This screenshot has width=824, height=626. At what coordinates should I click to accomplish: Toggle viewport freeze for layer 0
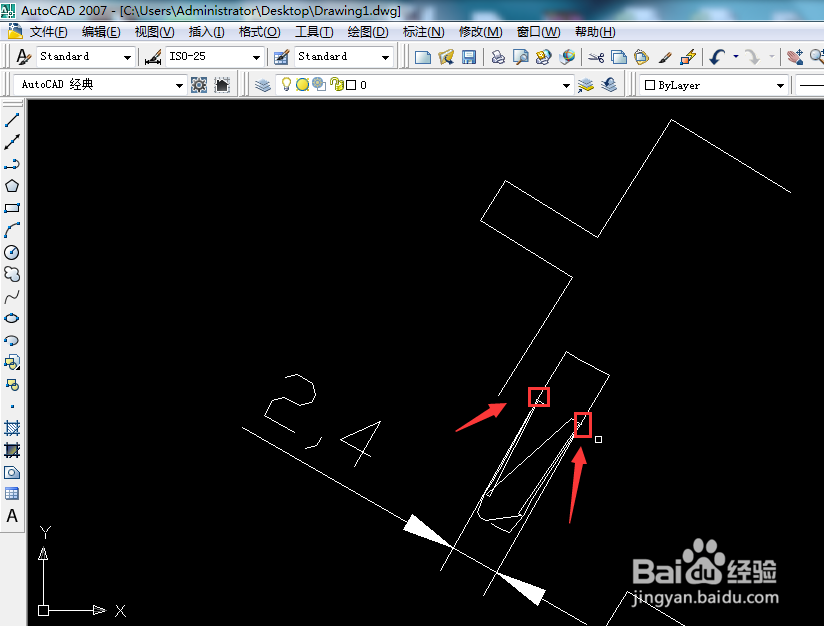[319, 84]
